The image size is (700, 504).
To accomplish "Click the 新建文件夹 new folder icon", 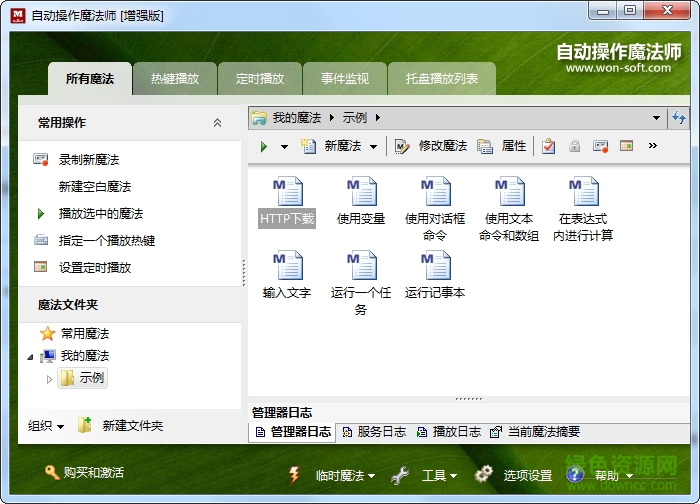I will tap(86, 425).
